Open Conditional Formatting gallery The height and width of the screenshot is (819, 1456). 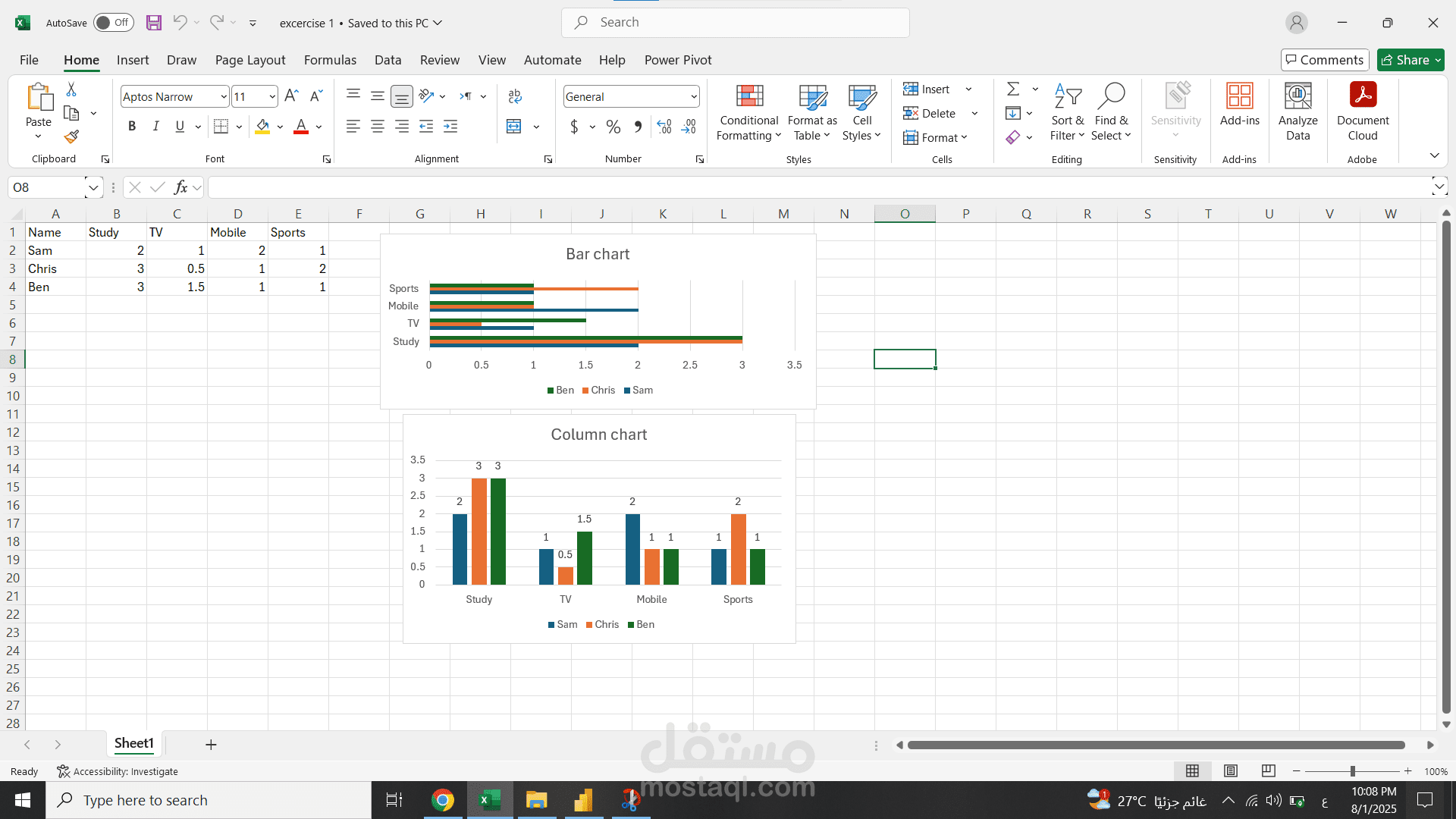tap(748, 112)
